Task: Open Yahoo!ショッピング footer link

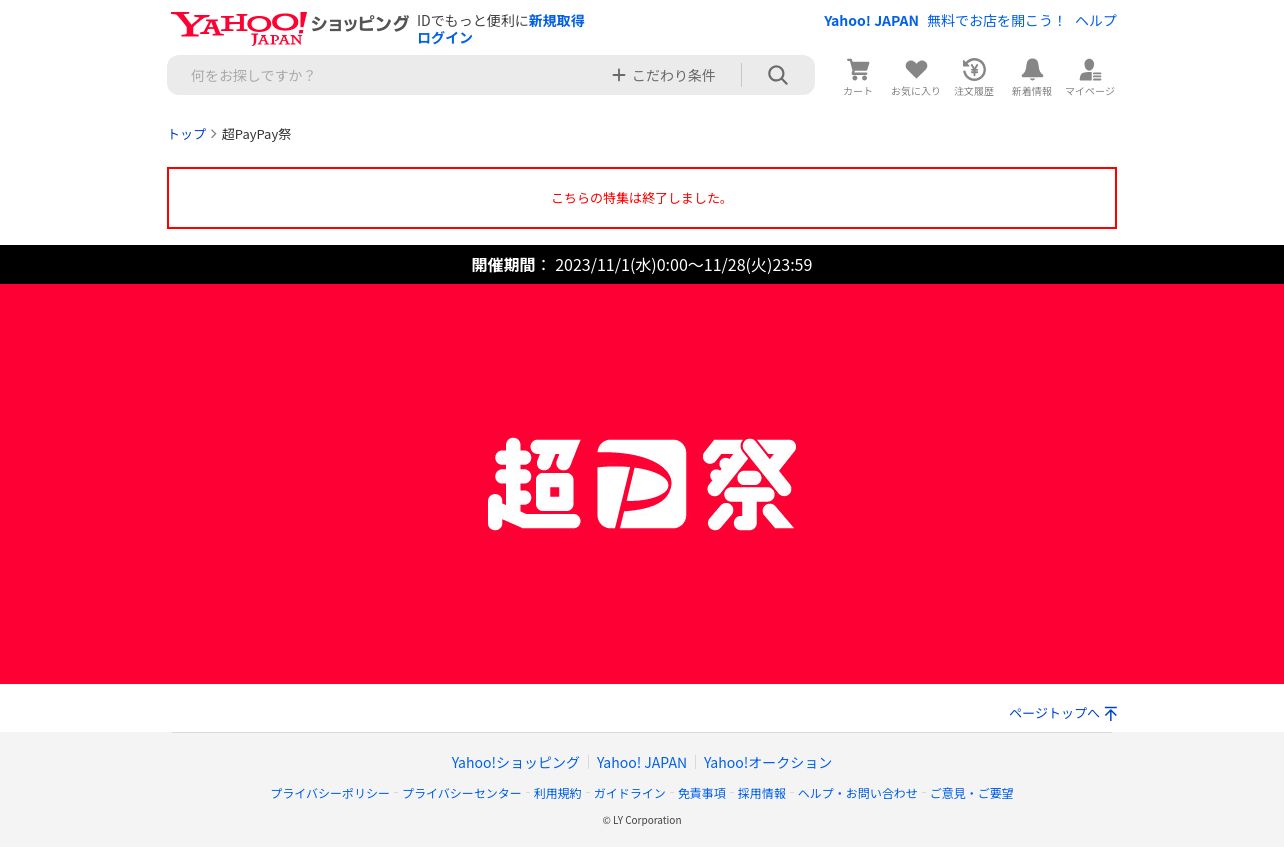Action: pos(515,762)
